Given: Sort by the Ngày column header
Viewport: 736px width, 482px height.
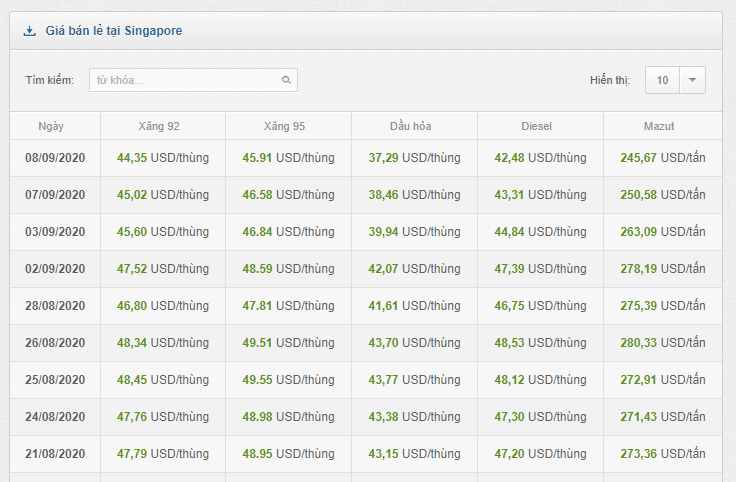Looking at the screenshot, I should tap(51, 126).
